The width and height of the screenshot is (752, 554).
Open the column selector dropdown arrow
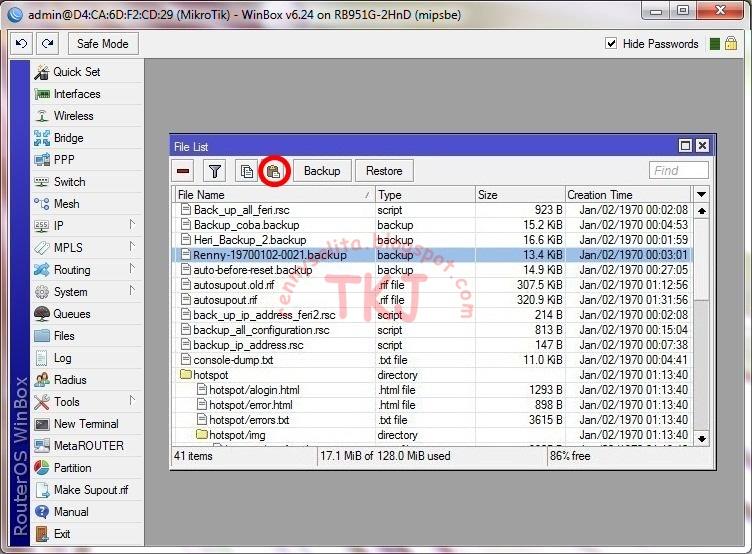tap(701, 195)
